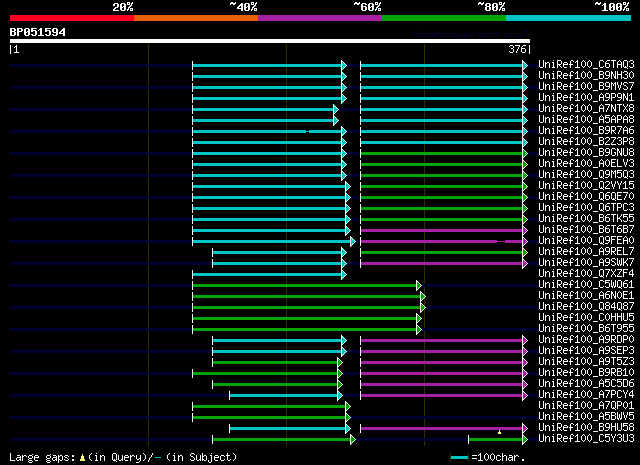The image size is (640, 465).
Task: Select hit label UniRef100_B6TK55
Action: point(586,219)
